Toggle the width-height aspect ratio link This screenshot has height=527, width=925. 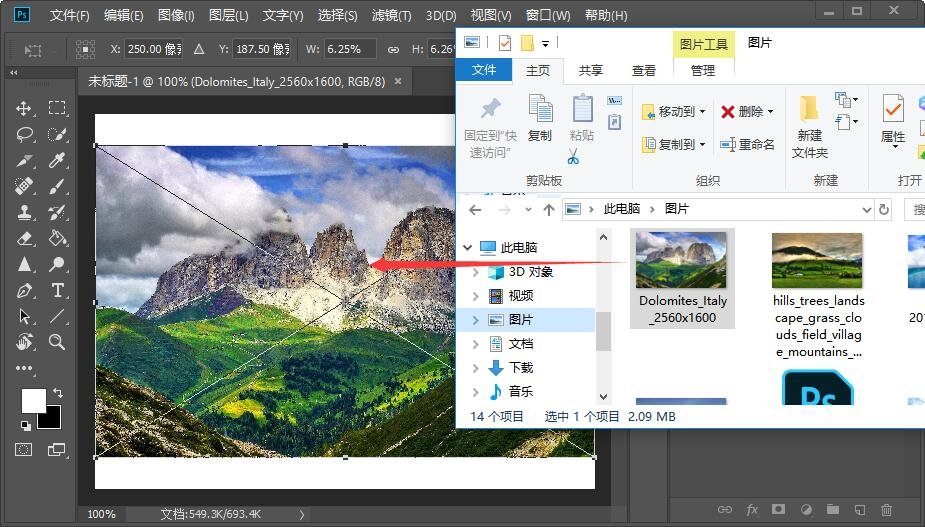[393, 50]
